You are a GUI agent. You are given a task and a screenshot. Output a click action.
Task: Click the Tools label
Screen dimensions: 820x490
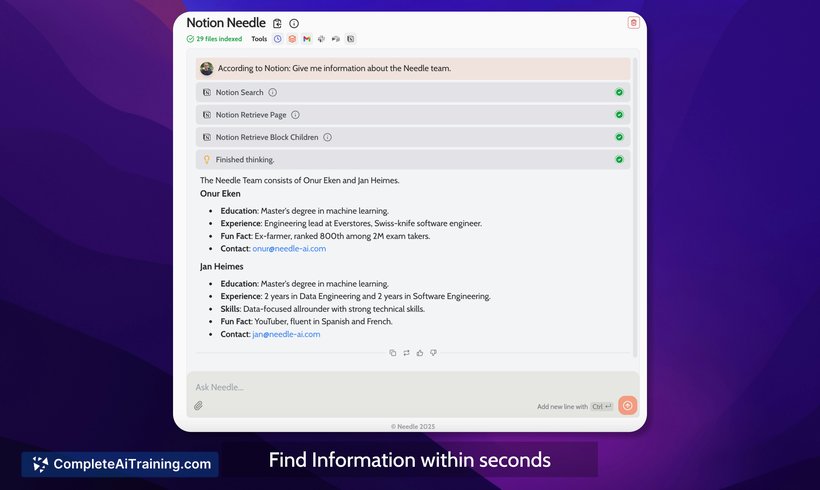[x=259, y=39]
